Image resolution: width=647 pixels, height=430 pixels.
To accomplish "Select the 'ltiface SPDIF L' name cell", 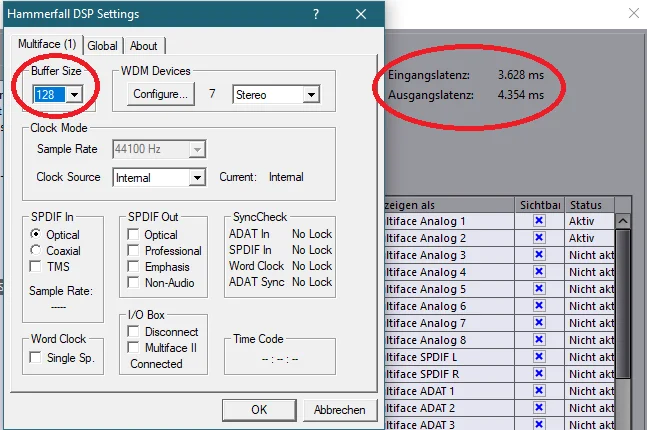I will 449,357.
